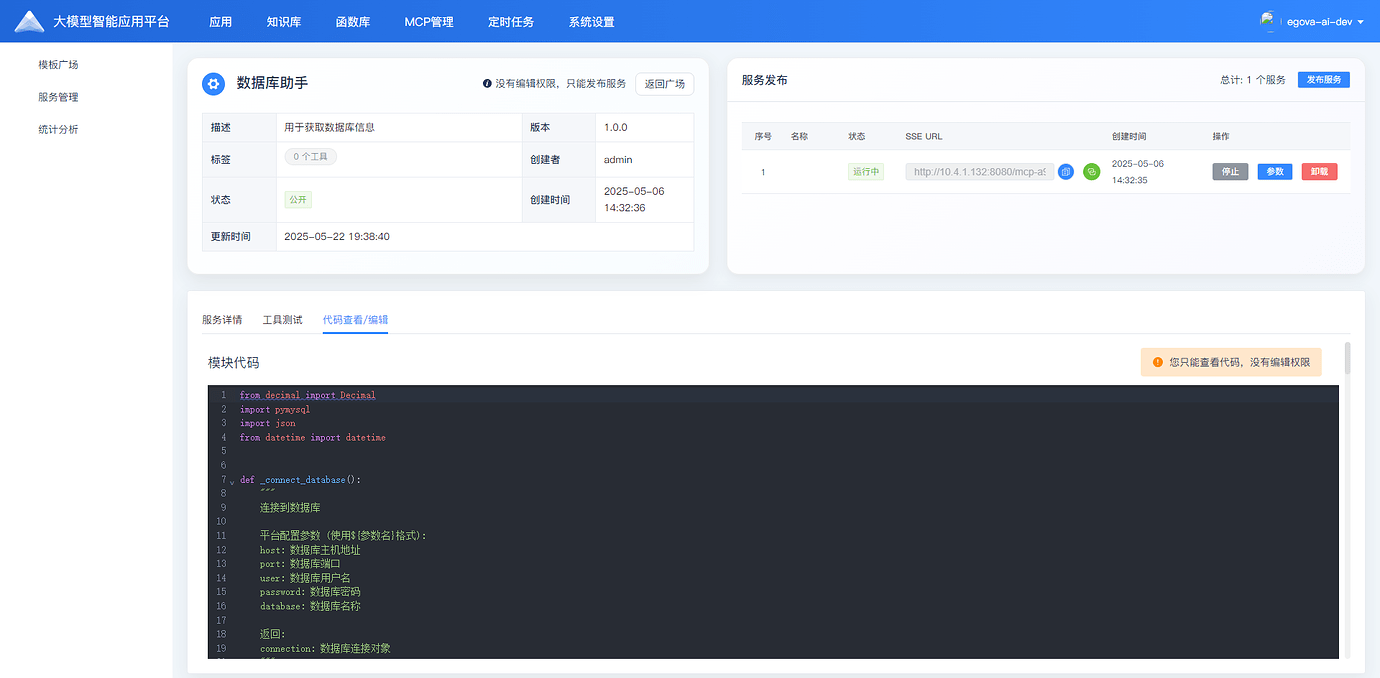The image size is (1380, 678).
Task: Stop the running service with 停止
Action: coord(1229,171)
